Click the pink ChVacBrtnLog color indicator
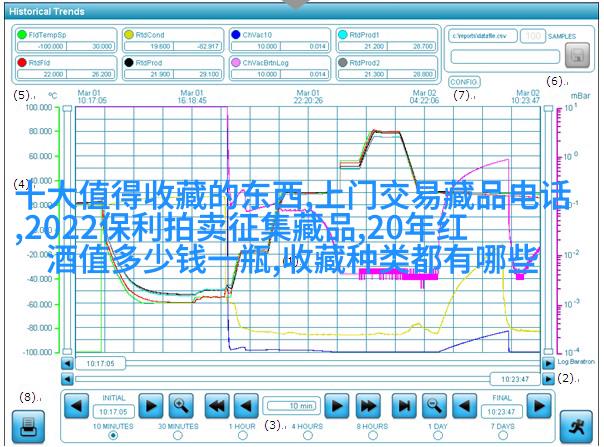 [236, 62]
